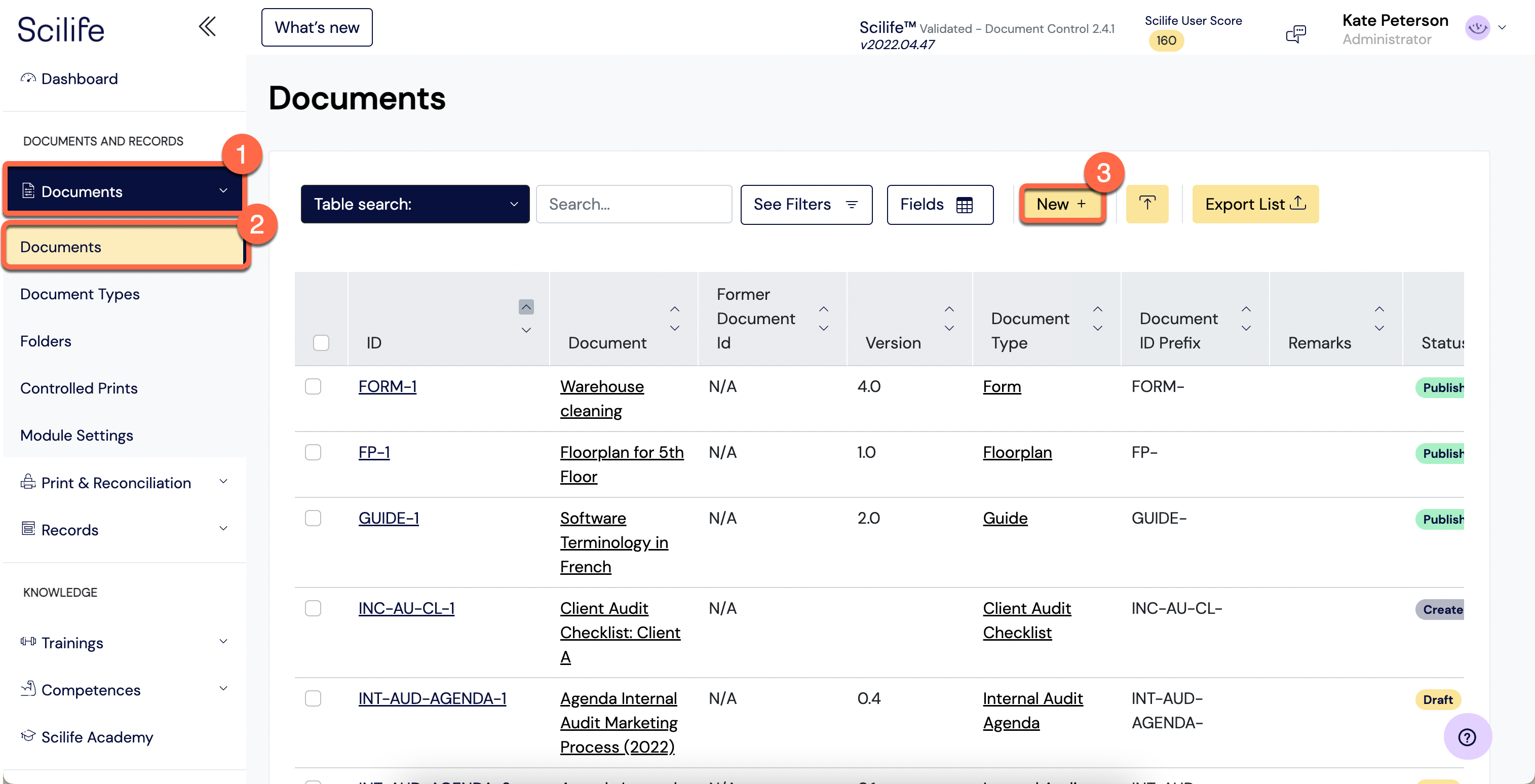Open Controlled Prints in sidebar
The image size is (1535, 784).
pos(79,388)
